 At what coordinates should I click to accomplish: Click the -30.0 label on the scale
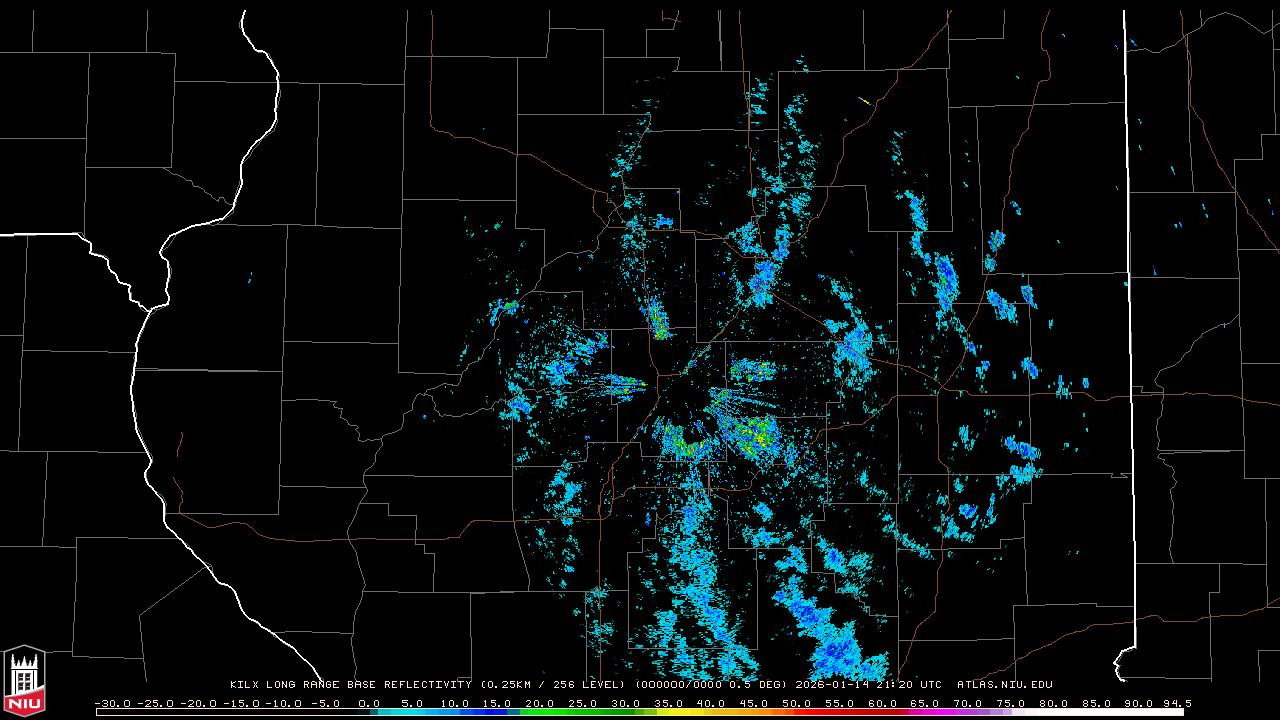(x=113, y=703)
